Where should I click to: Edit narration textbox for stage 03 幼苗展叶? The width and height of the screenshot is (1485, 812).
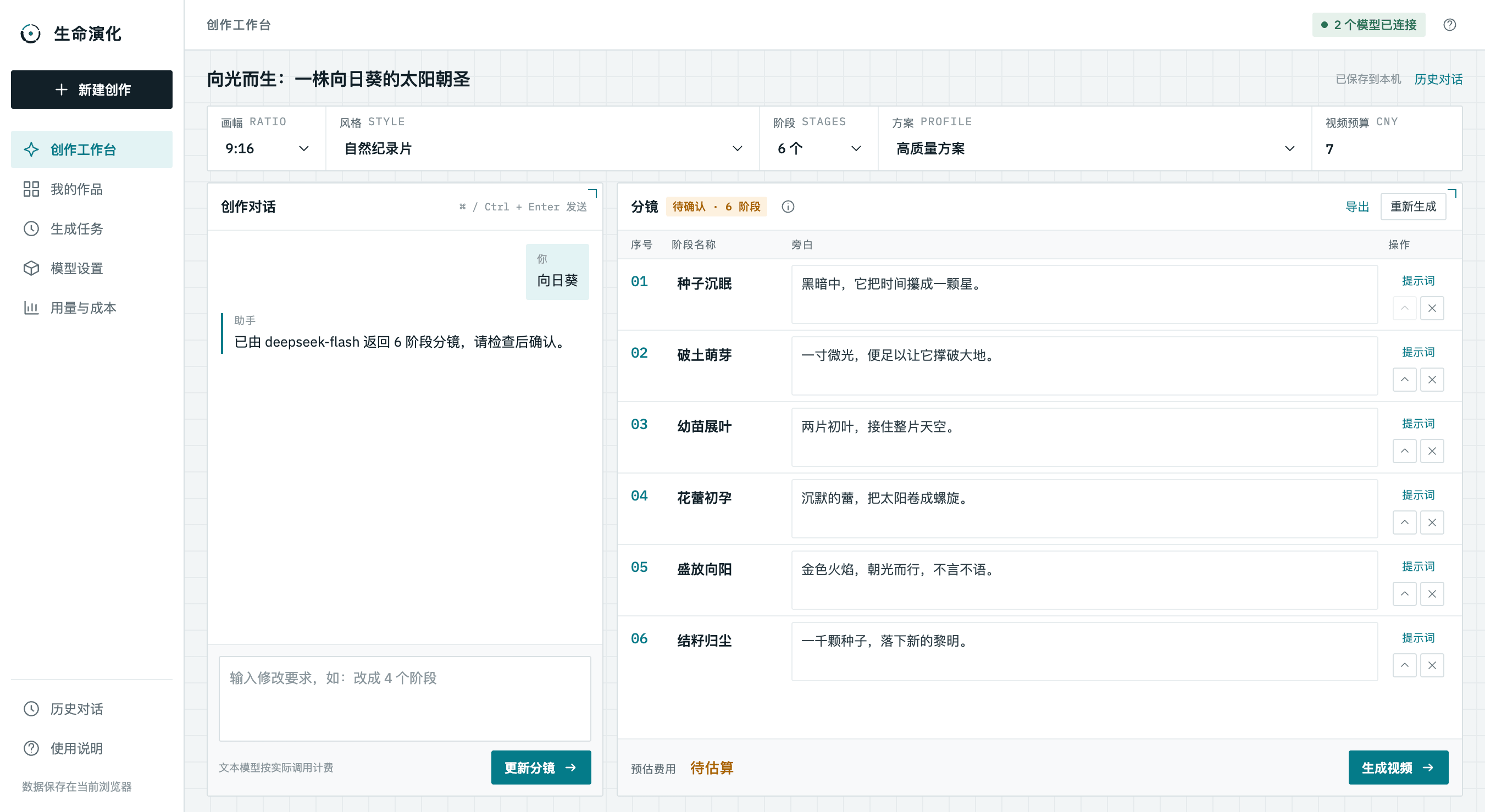1084,437
